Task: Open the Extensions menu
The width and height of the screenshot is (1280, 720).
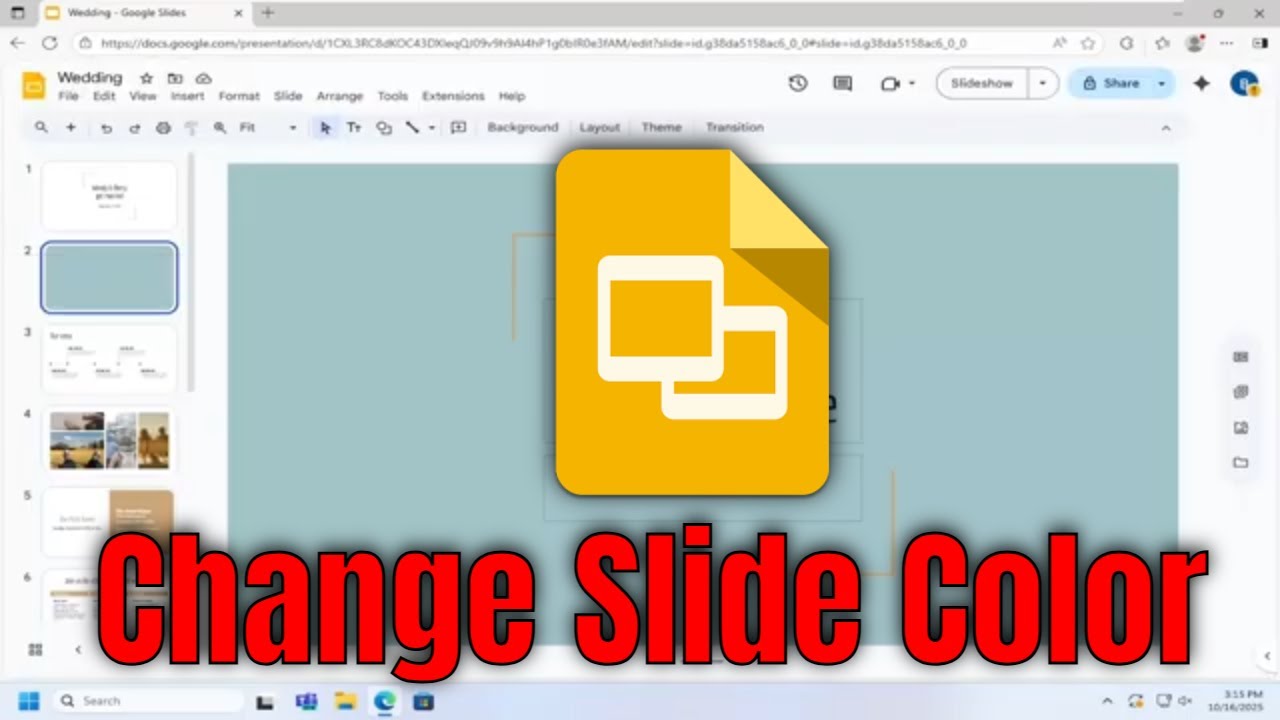Action: [453, 96]
